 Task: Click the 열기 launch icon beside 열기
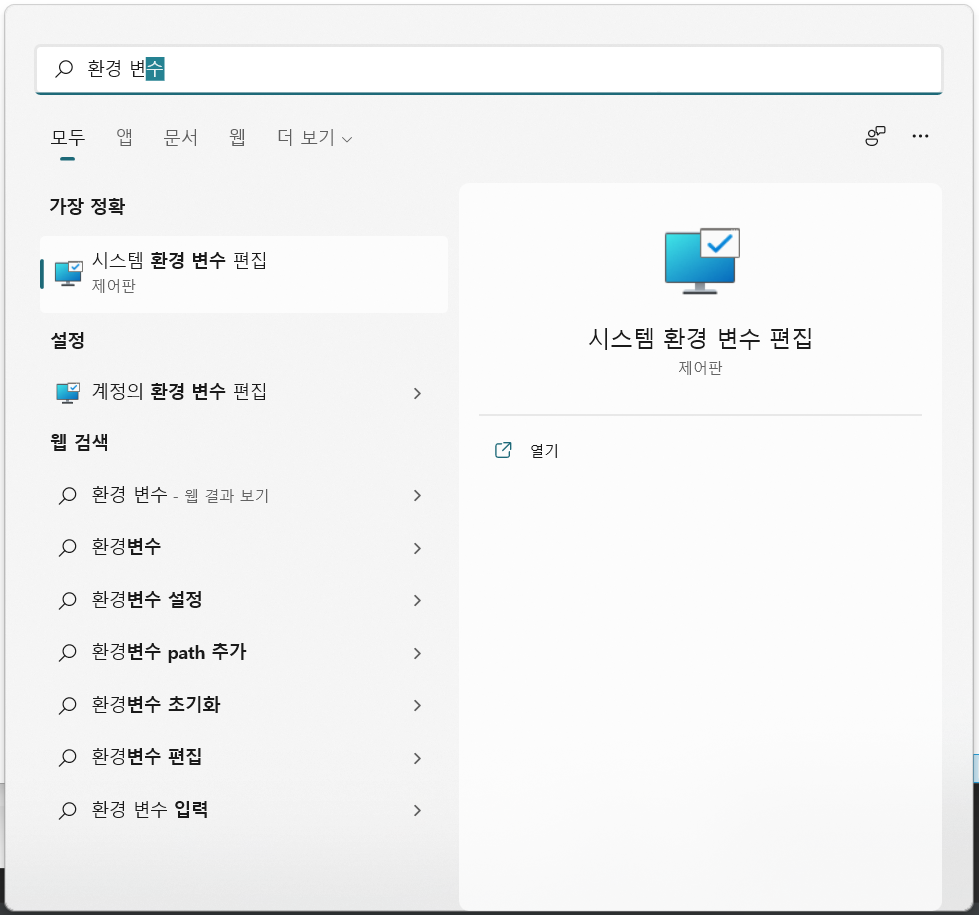[x=503, y=450]
